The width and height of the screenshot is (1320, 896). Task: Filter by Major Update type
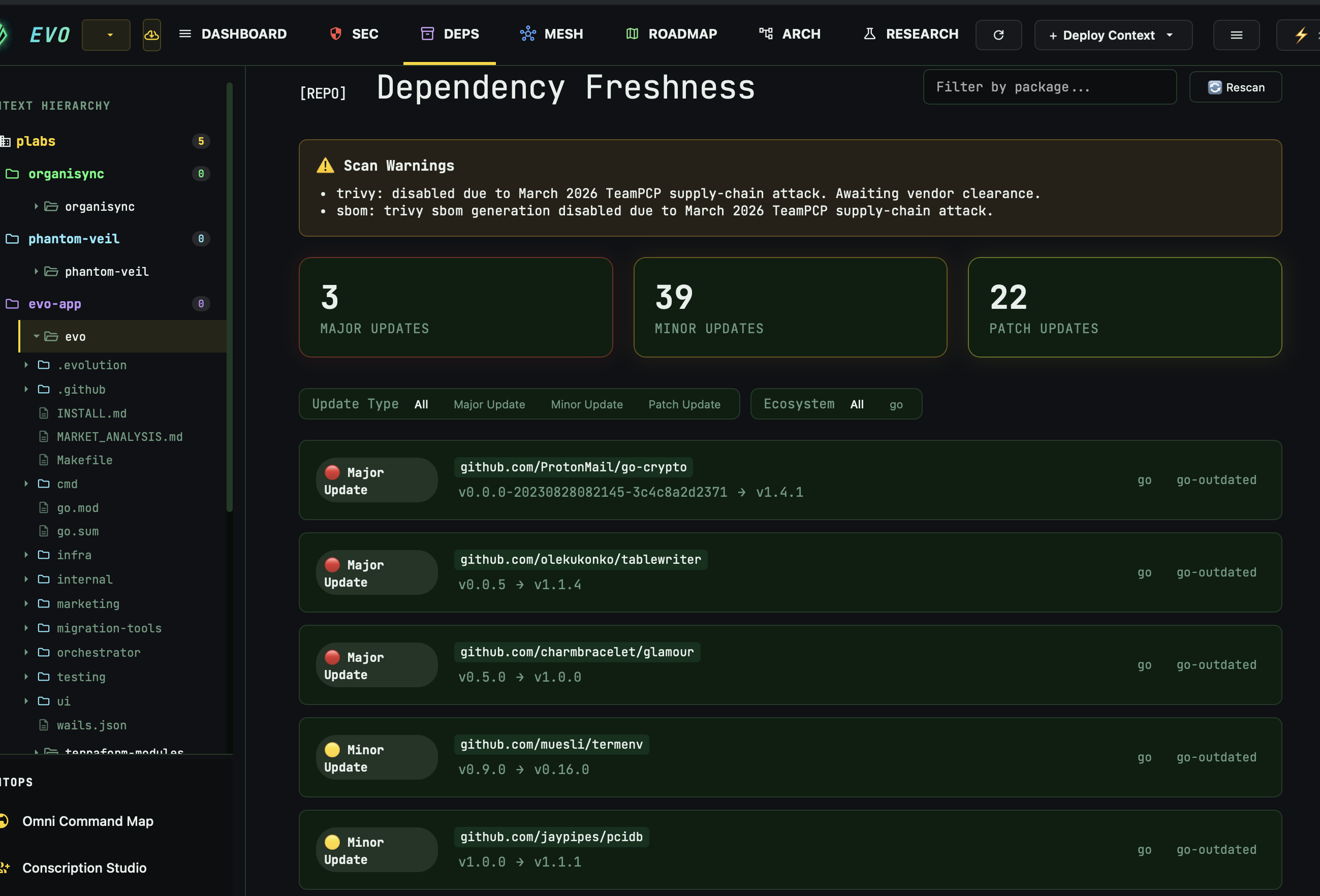(489, 404)
